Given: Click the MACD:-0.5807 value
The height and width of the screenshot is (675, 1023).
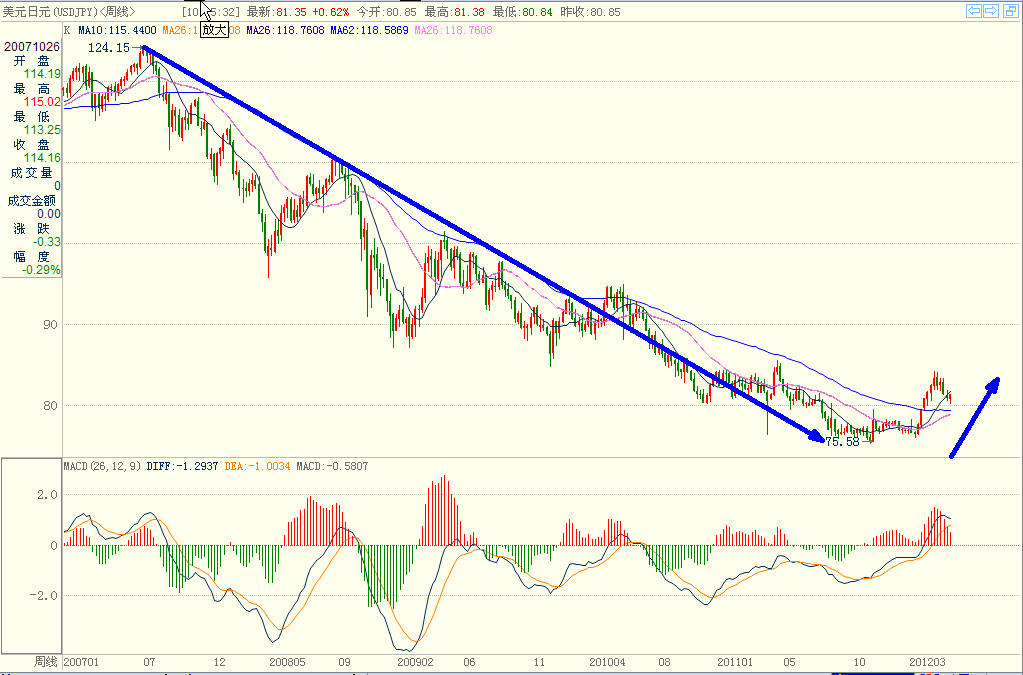Looking at the screenshot, I should [332, 466].
